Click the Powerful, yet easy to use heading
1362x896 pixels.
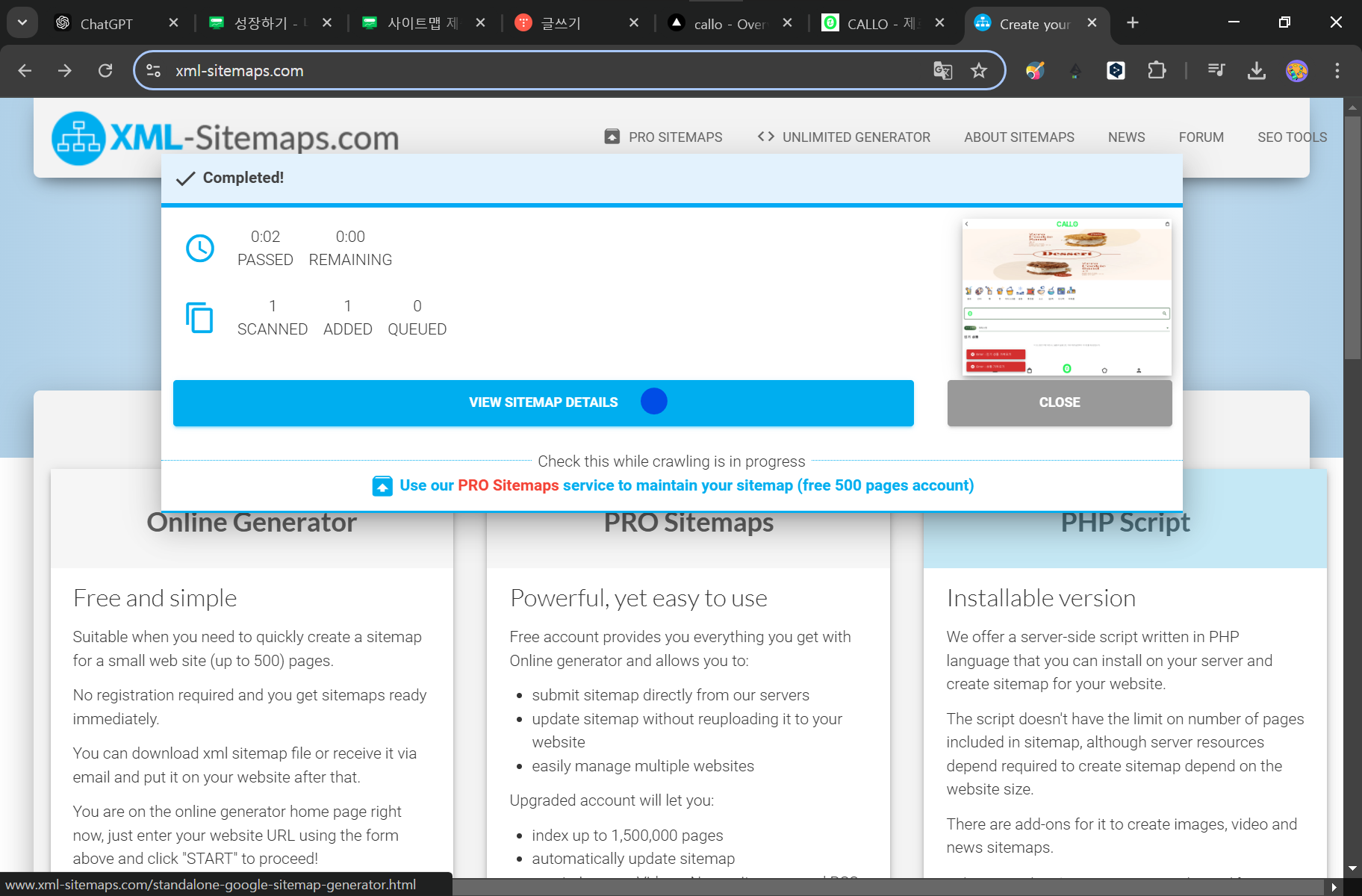[638, 598]
